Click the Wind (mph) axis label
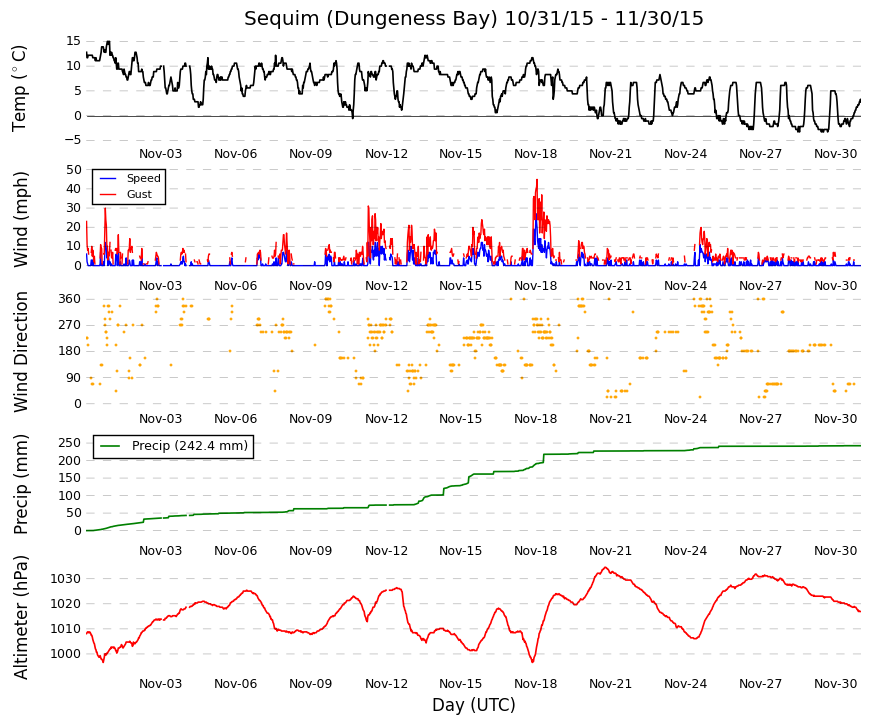The height and width of the screenshot is (725, 871). [21, 219]
